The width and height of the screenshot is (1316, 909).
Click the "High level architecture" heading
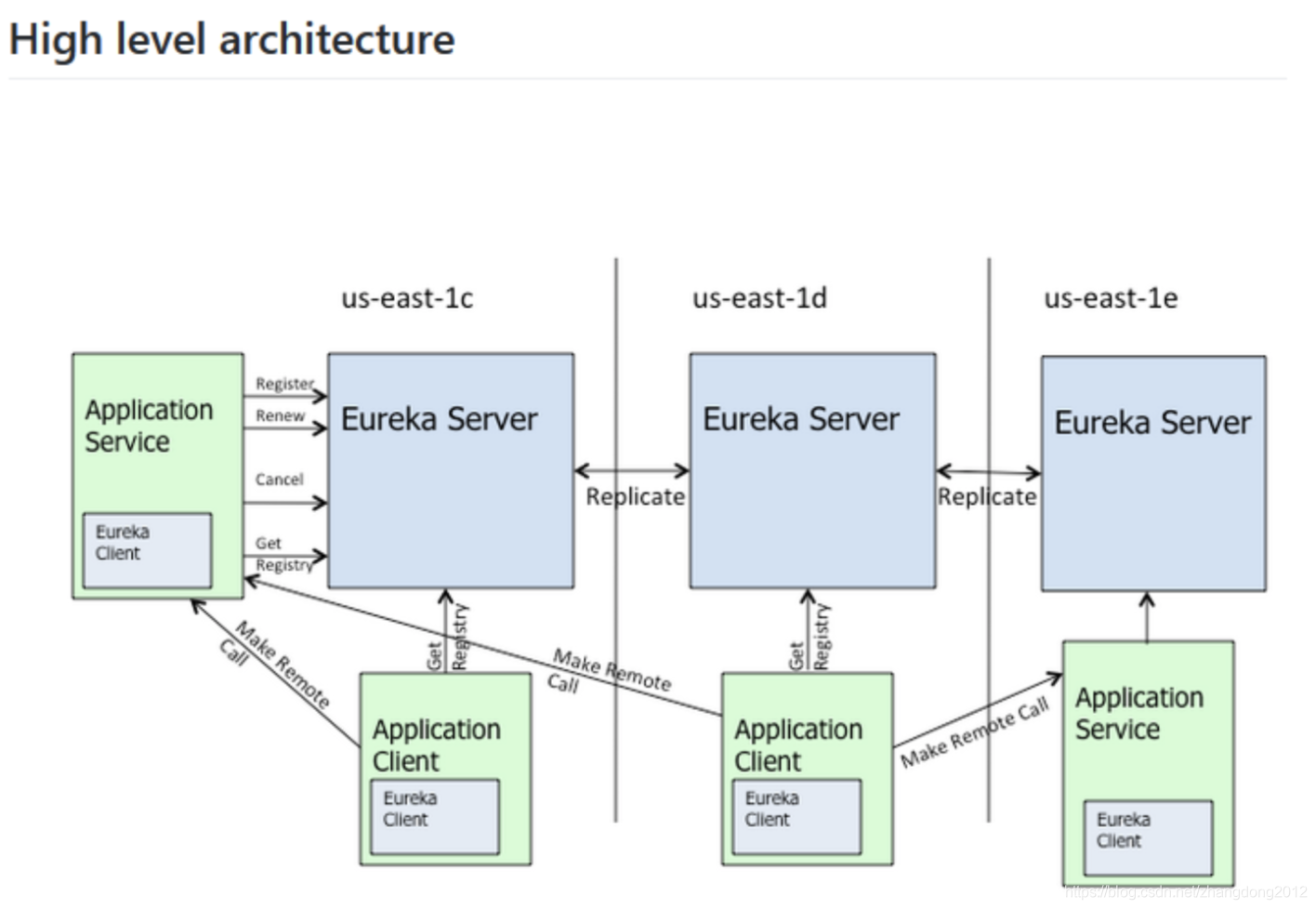231,40
